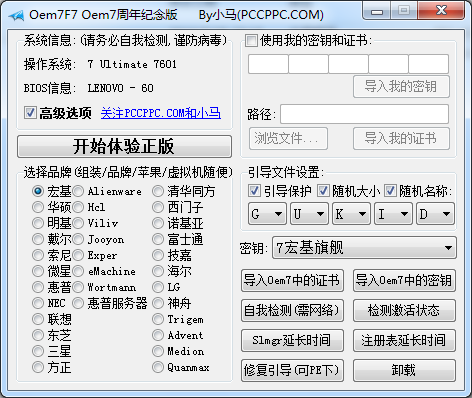Image resolution: width=472 pixels, height=398 pixels.
Task: Uncheck the 随机名称 checkbox
Action: pyautogui.click(x=390, y=191)
